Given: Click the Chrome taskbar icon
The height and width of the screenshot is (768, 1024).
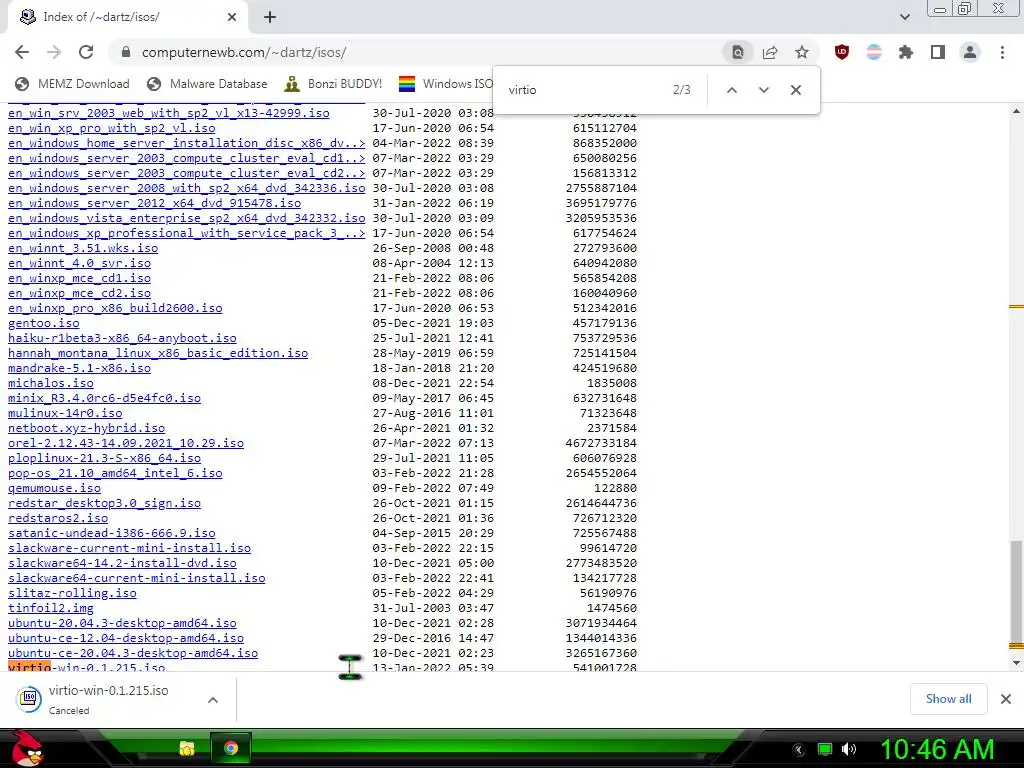Looking at the screenshot, I should [x=231, y=748].
